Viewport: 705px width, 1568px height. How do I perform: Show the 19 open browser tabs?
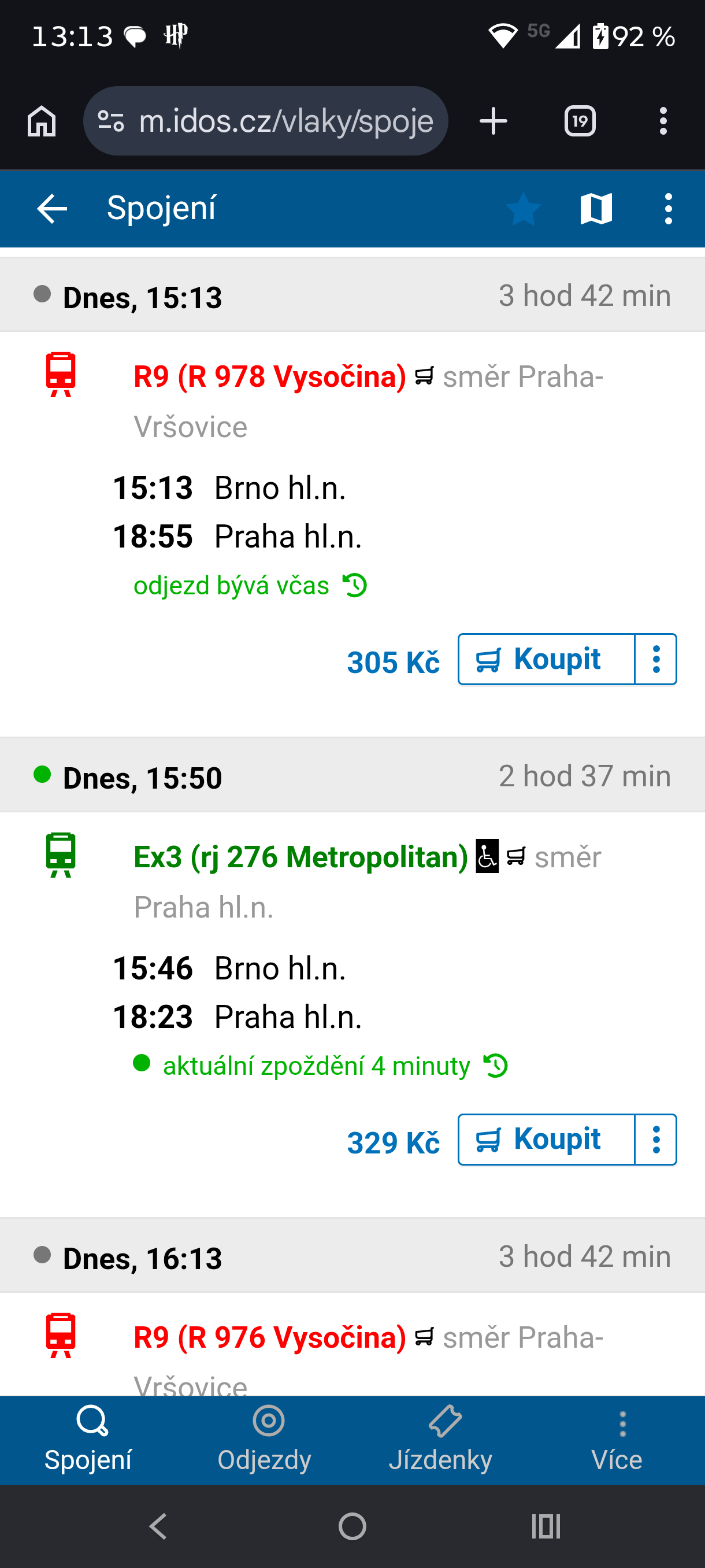tap(579, 120)
